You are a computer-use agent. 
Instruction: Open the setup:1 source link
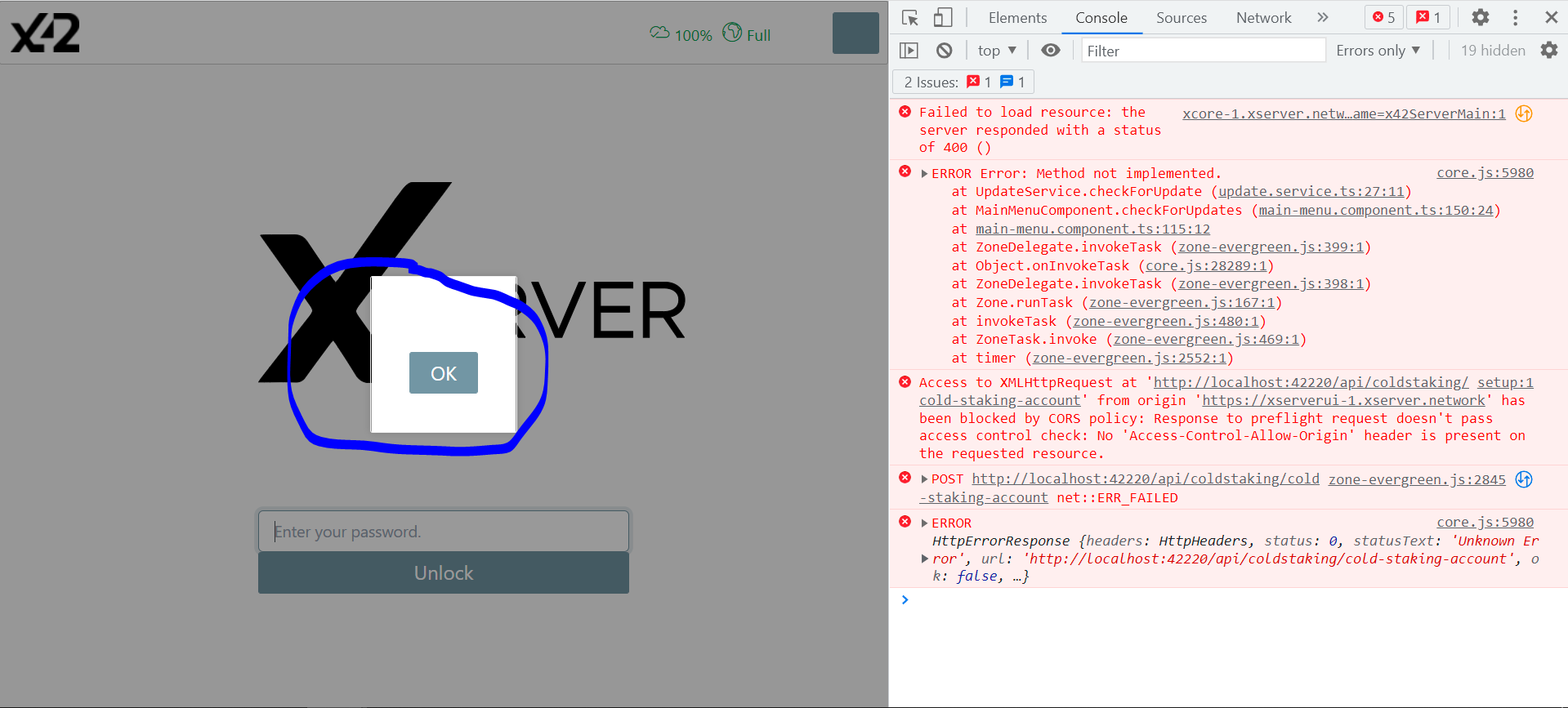coord(1505,383)
